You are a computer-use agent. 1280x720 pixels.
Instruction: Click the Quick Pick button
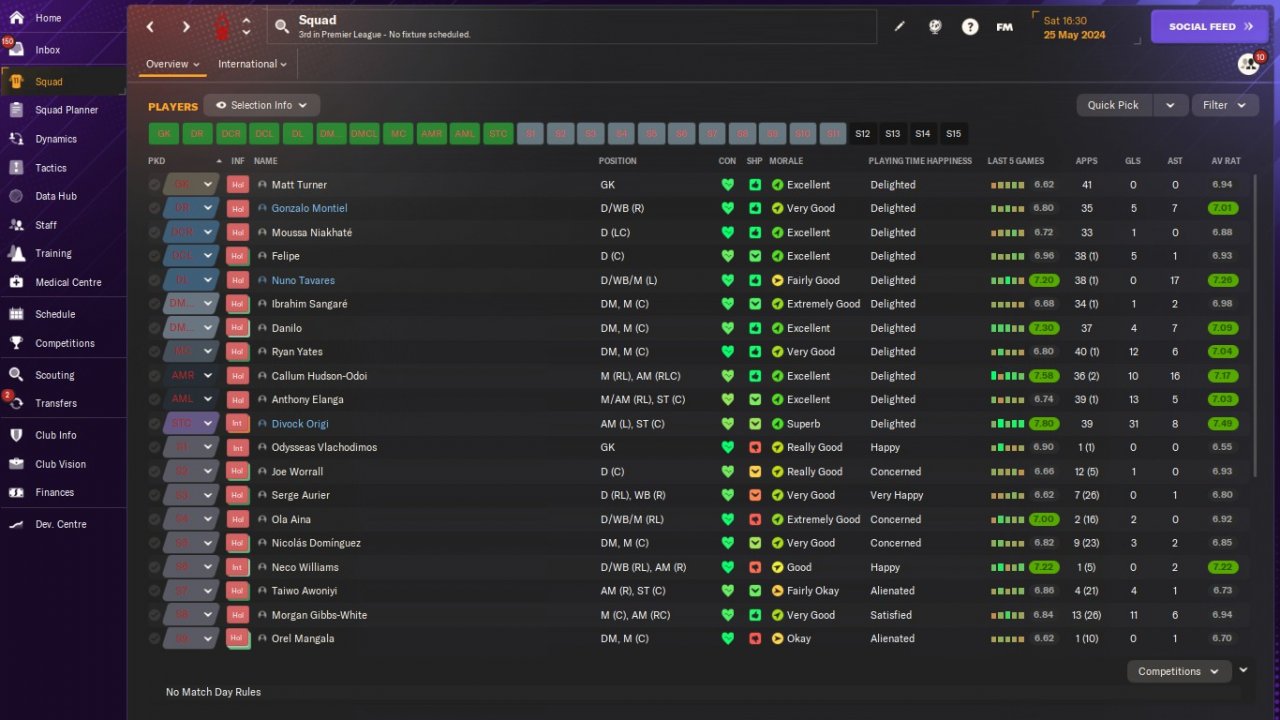[1114, 105]
